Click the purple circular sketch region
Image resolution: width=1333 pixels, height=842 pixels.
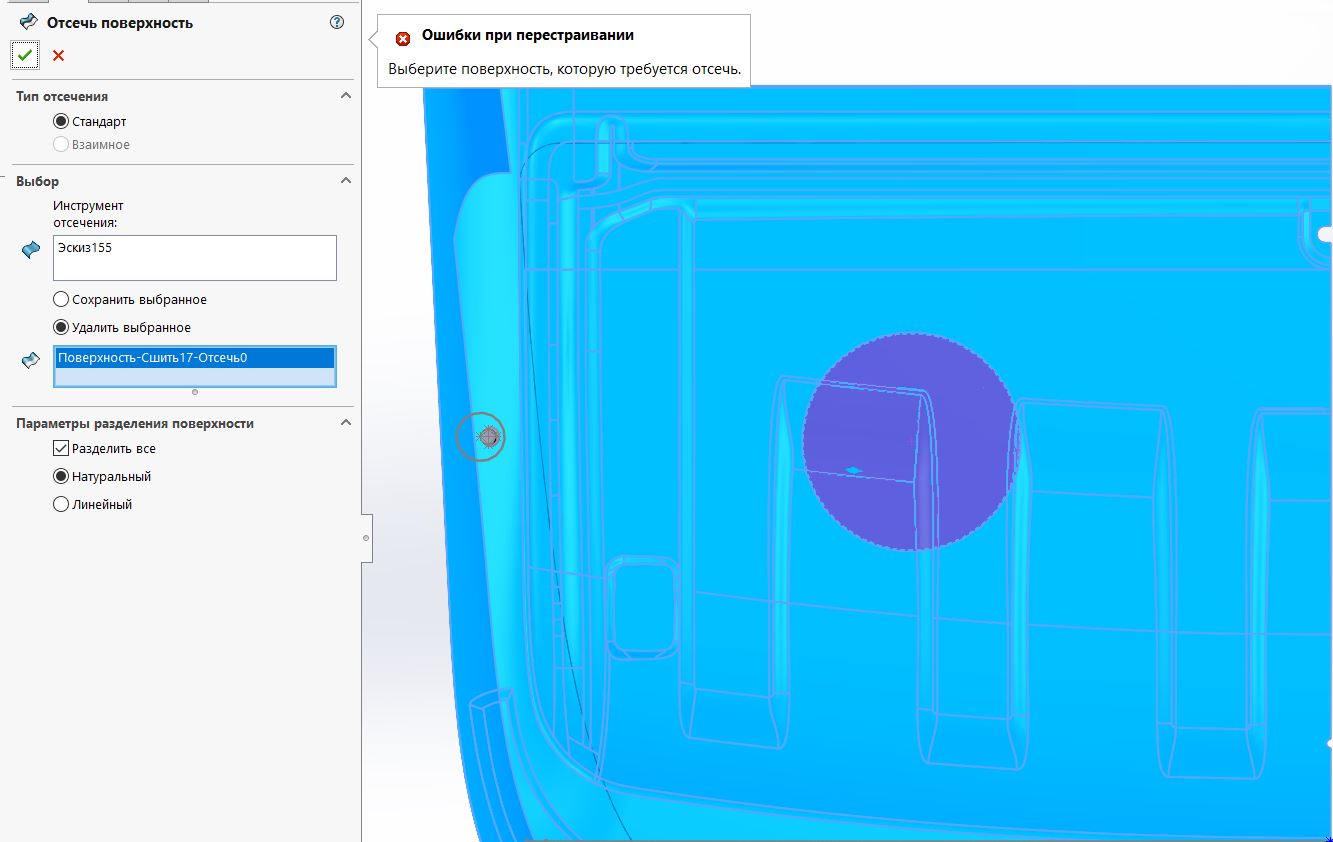tap(910, 441)
